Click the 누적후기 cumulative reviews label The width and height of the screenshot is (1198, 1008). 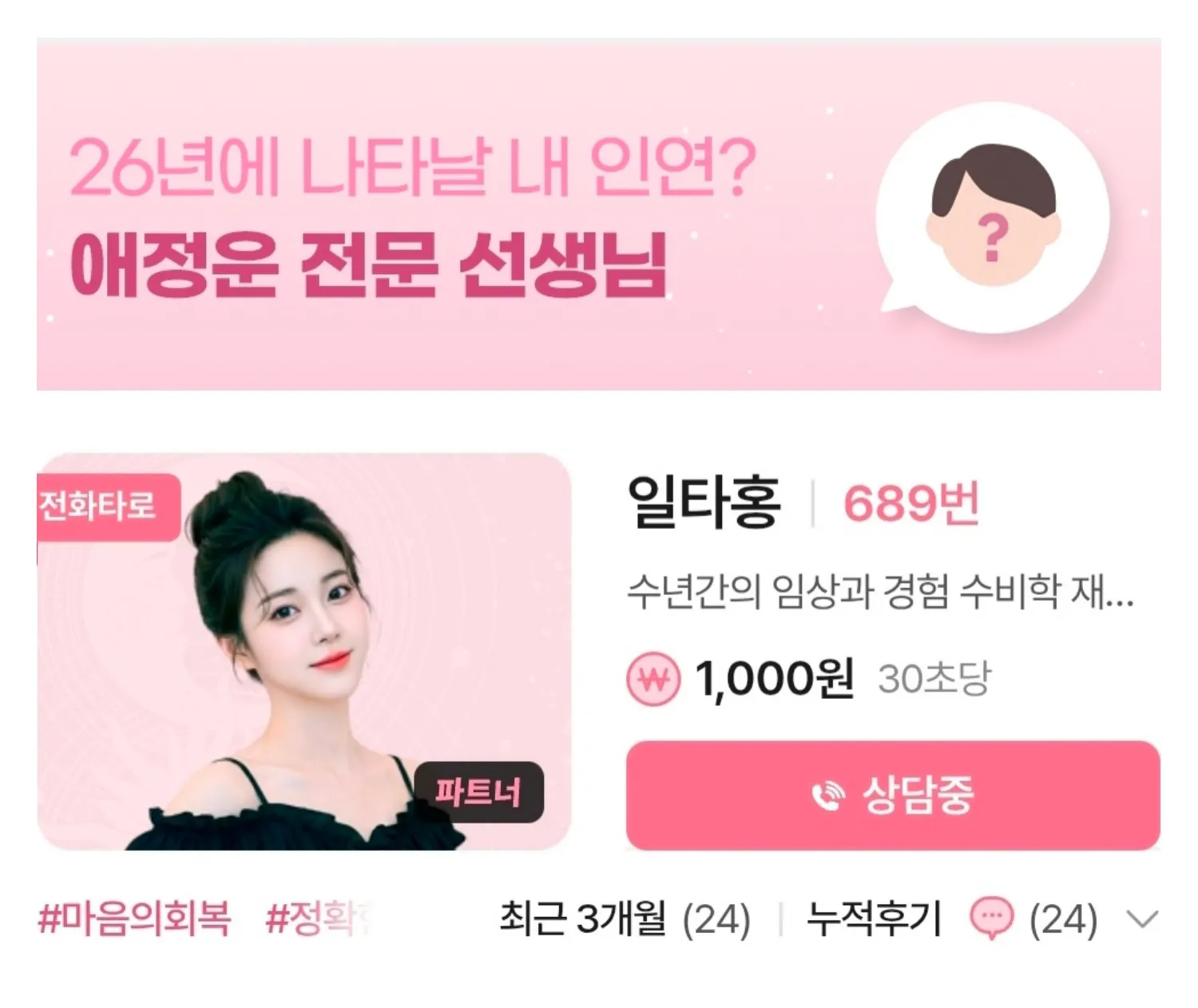pos(875,919)
